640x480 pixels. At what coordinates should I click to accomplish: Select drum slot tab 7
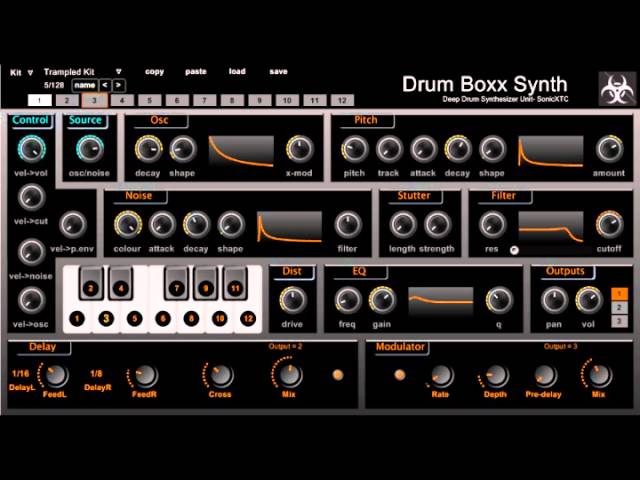204,100
